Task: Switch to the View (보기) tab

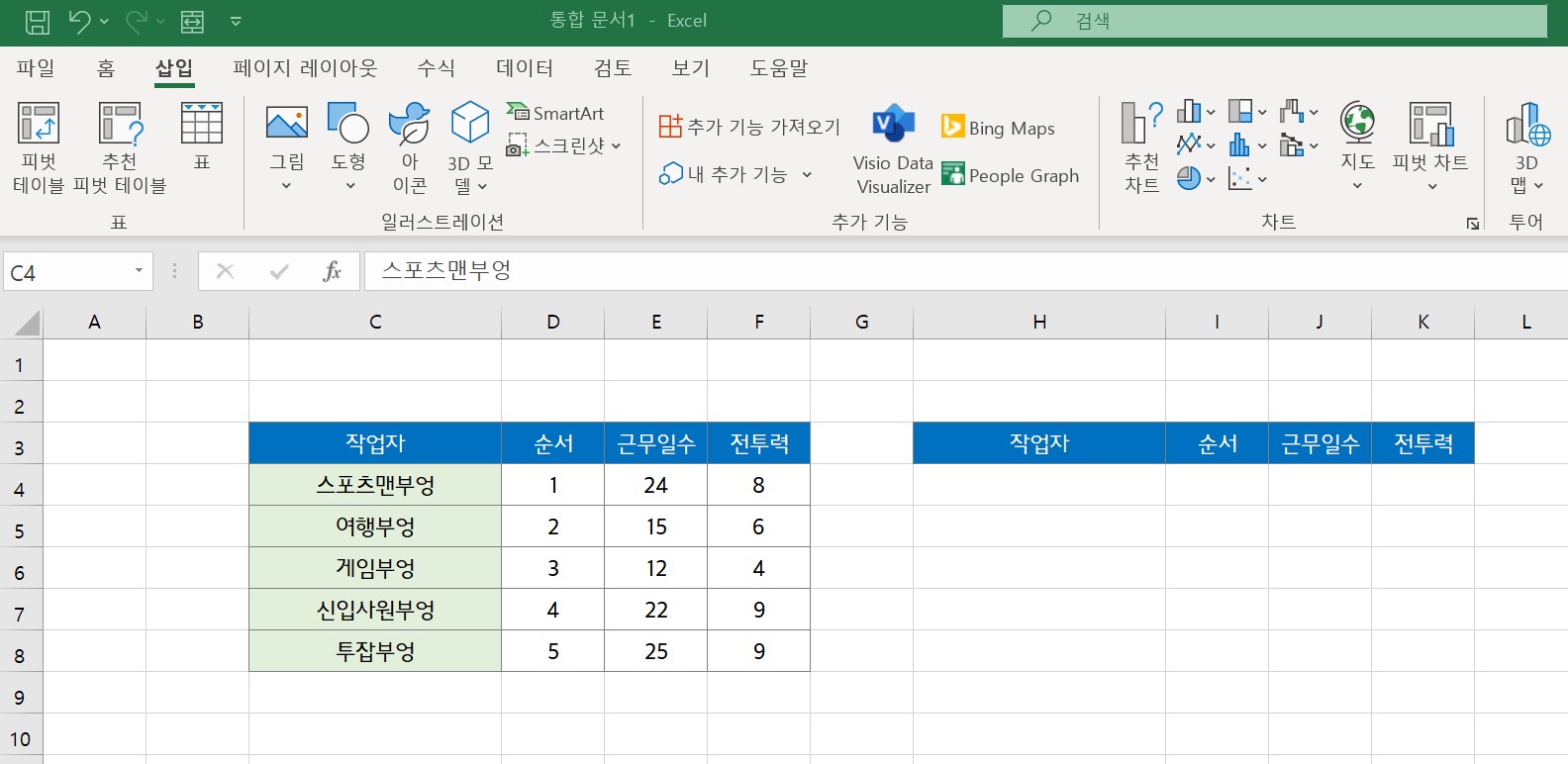Action: coord(691,68)
